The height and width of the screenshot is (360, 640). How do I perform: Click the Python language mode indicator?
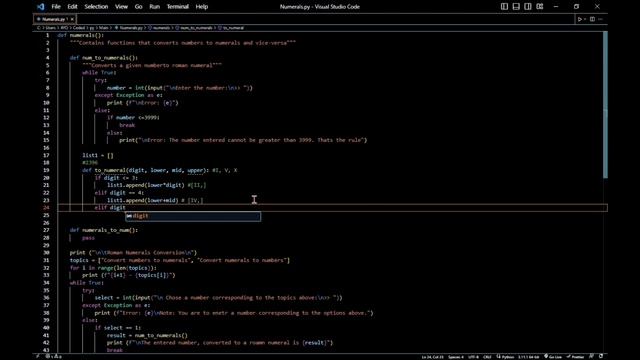point(505,357)
